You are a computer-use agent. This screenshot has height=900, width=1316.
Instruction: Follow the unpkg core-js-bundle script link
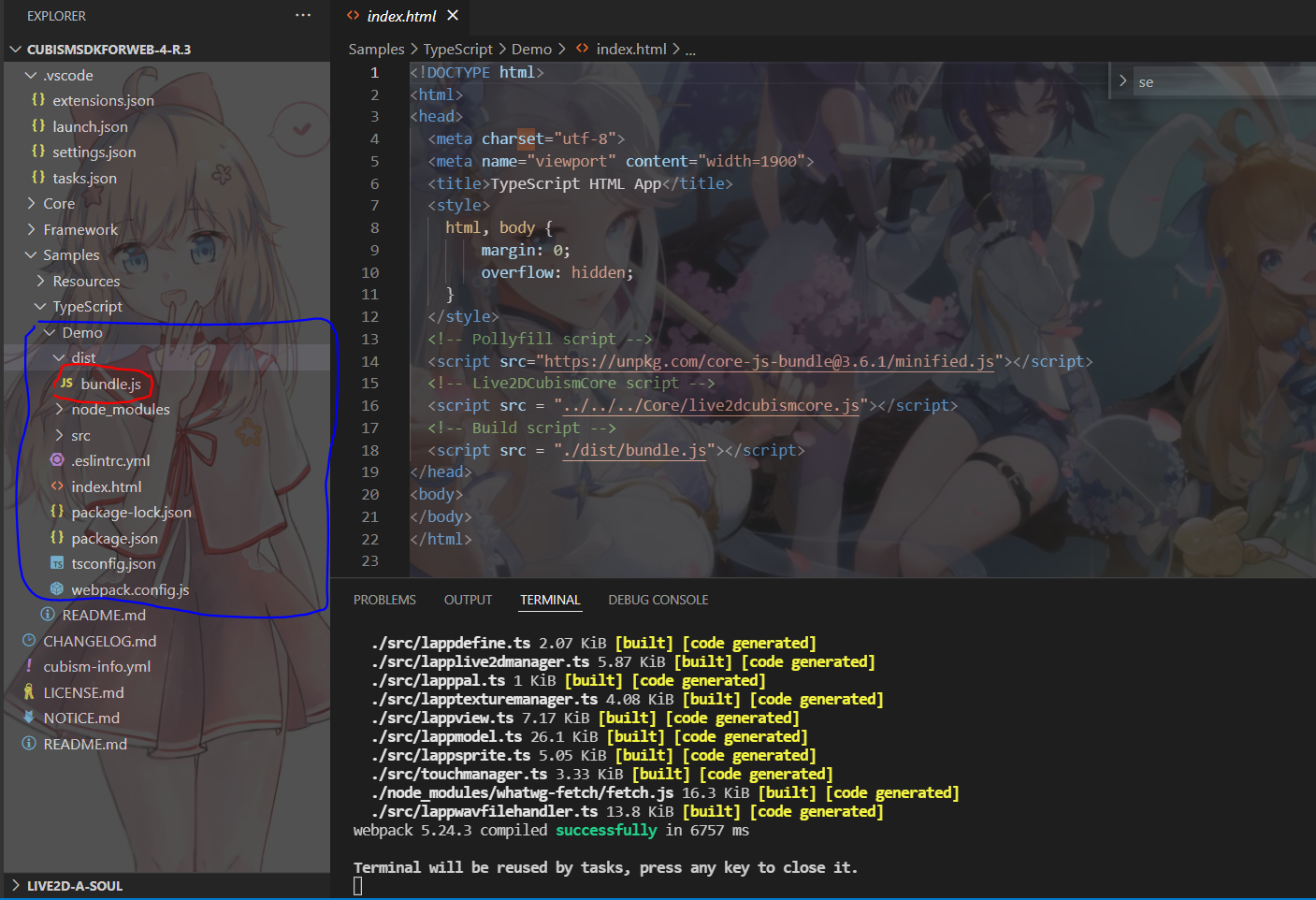coord(768,361)
